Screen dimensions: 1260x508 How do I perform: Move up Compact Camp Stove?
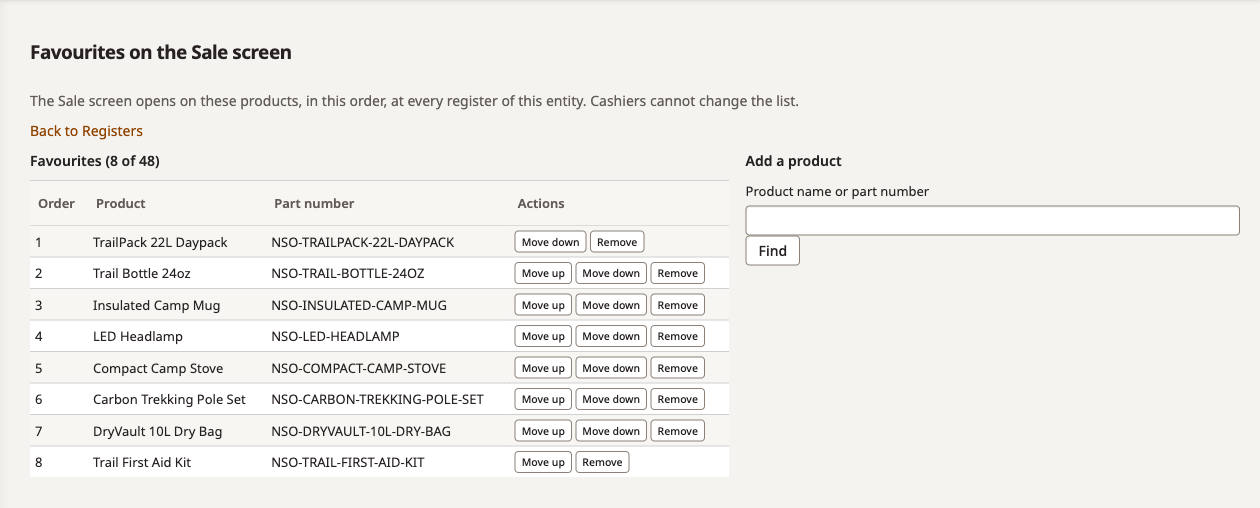[543, 368]
